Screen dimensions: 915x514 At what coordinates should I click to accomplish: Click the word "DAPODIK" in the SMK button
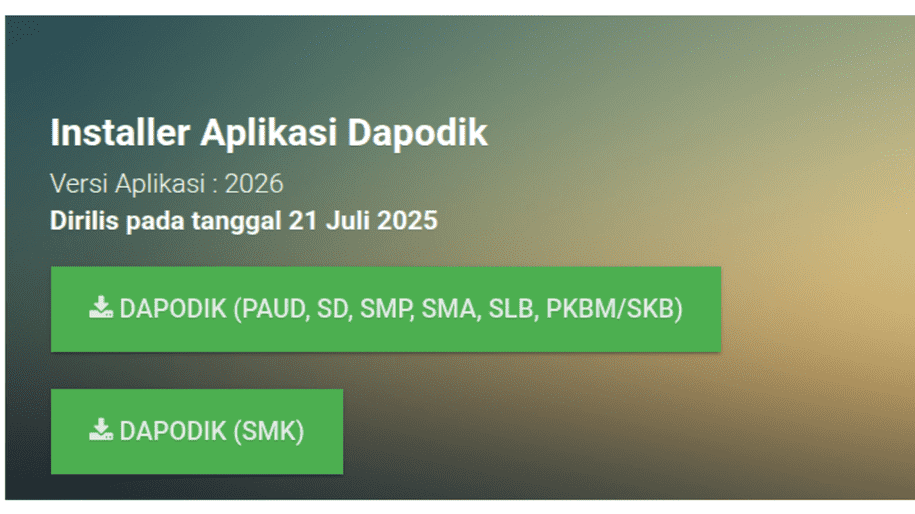pyautogui.click(x=173, y=431)
